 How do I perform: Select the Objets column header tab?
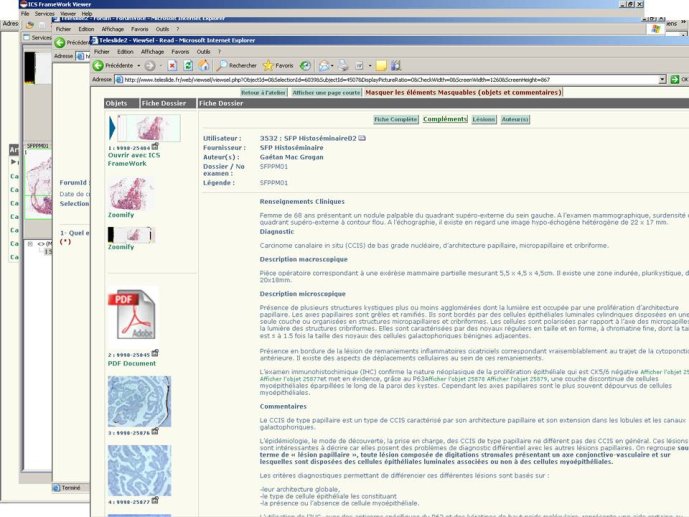coord(121,103)
